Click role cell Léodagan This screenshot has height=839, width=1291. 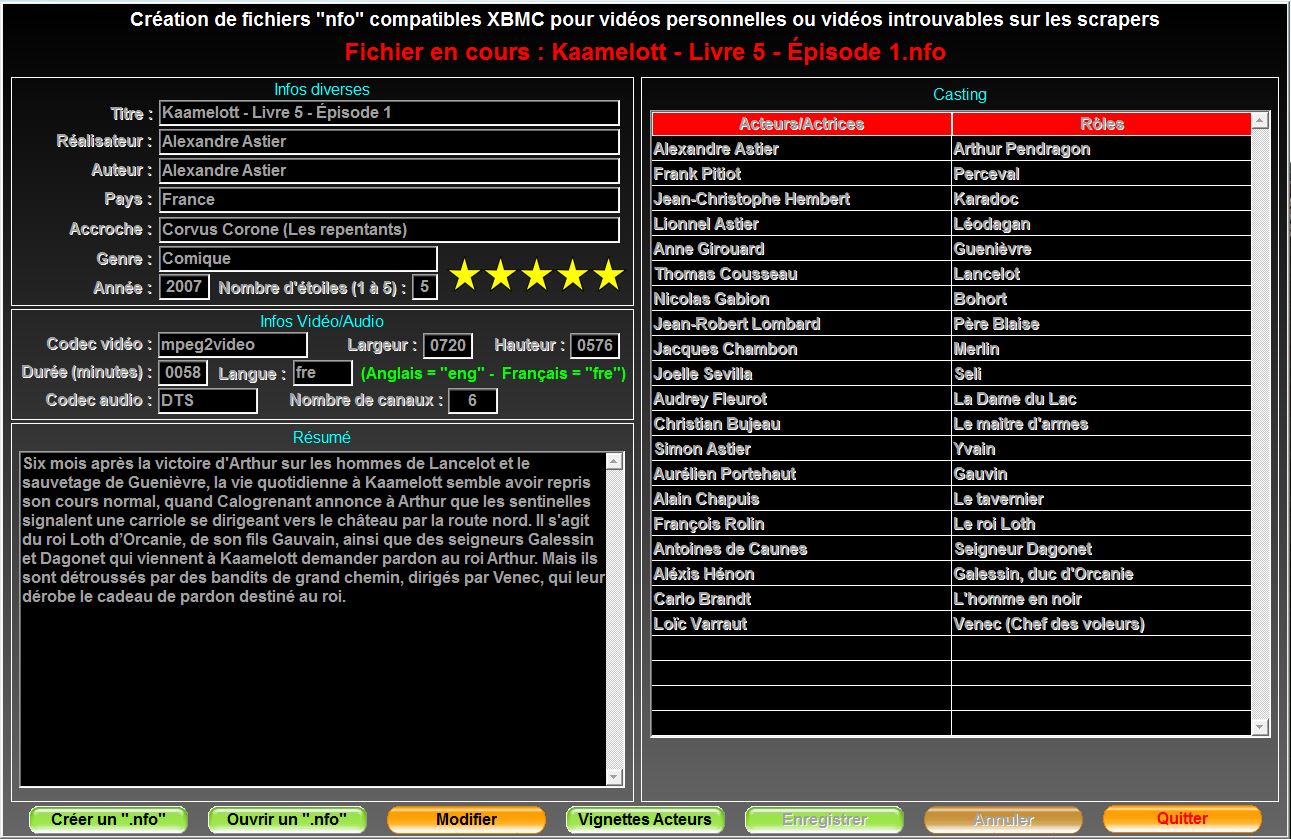coord(1102,224)
